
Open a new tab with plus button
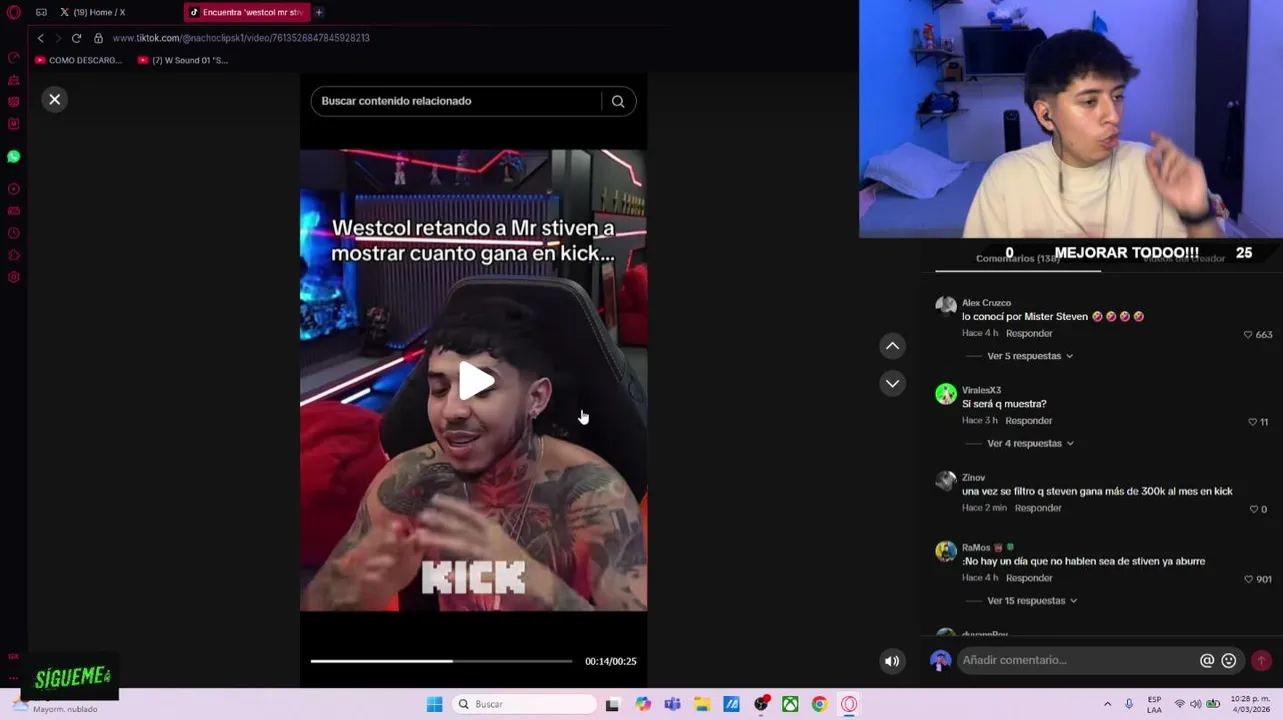coord(319,12)
